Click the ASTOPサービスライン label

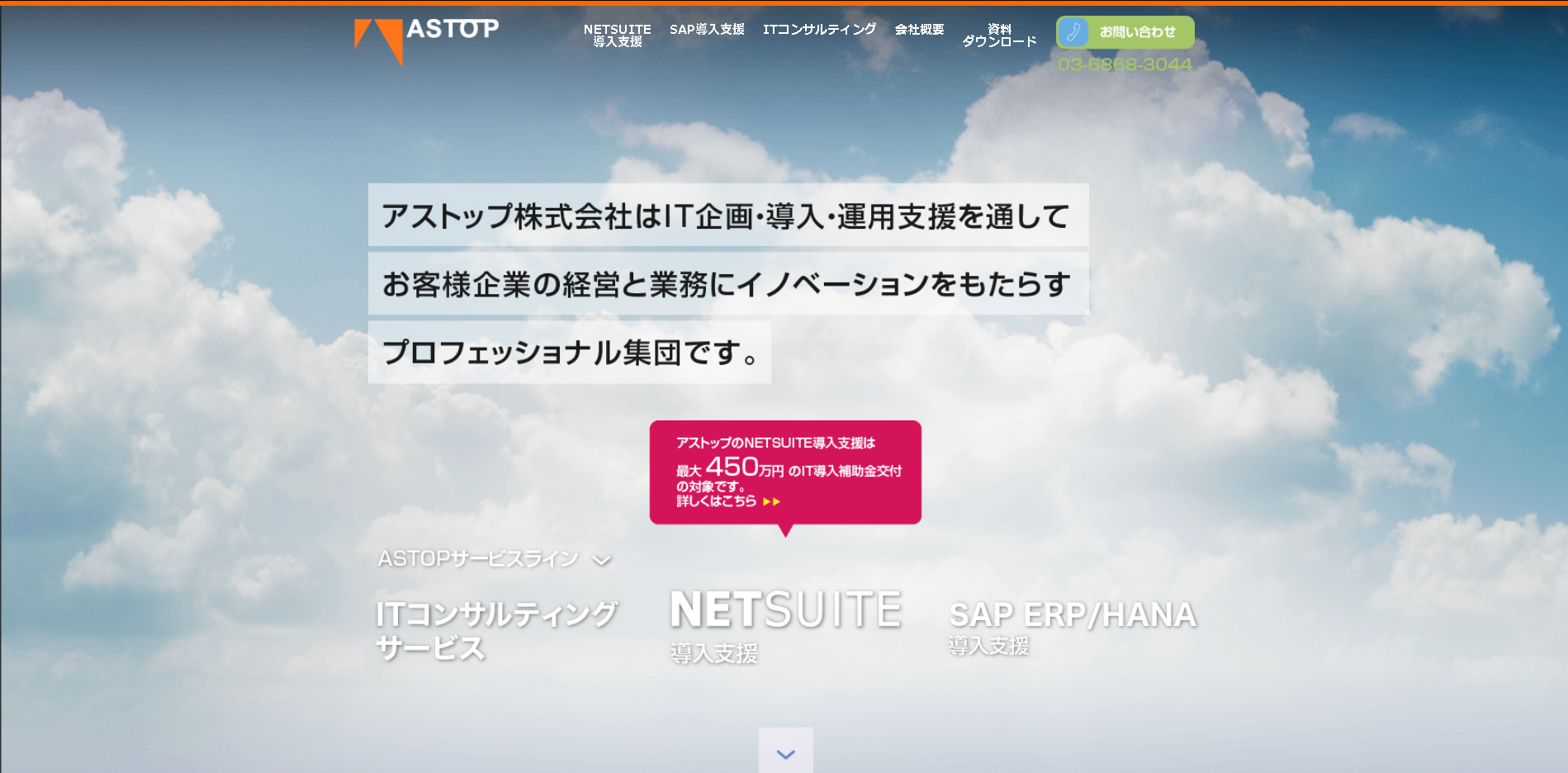click(x=478, y=559)
